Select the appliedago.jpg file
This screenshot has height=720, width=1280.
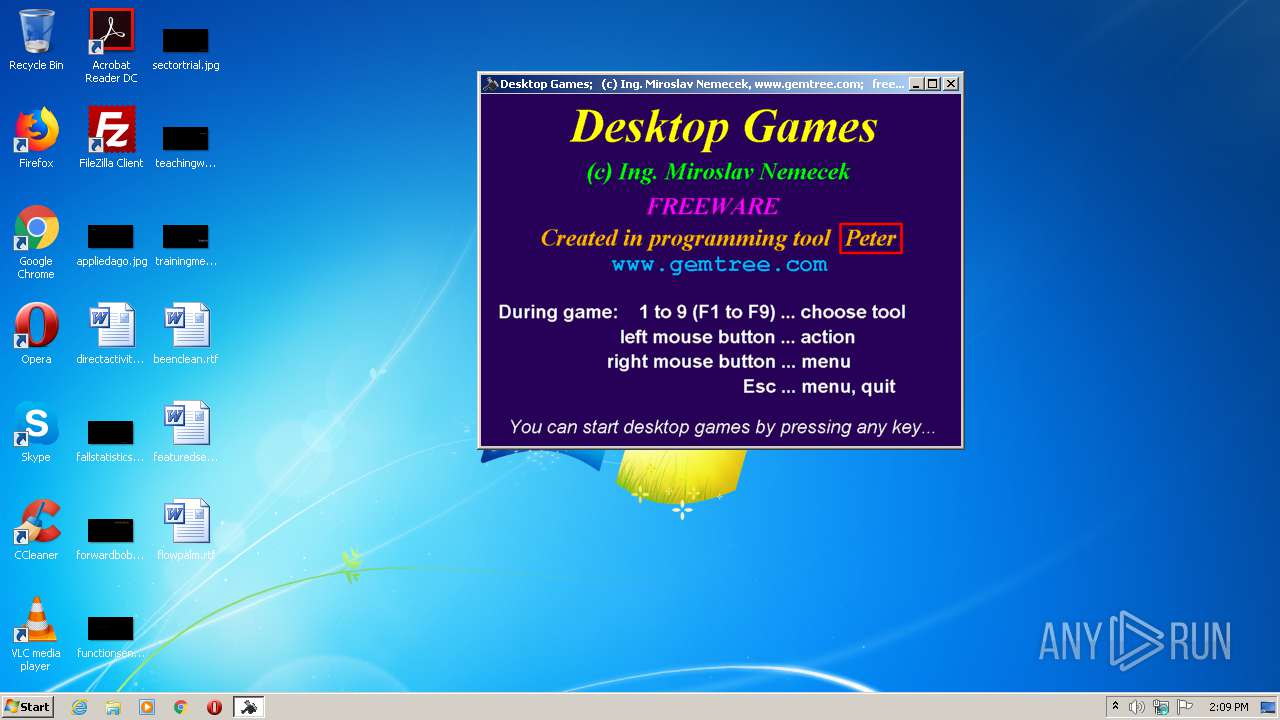(x=111, y=244)
